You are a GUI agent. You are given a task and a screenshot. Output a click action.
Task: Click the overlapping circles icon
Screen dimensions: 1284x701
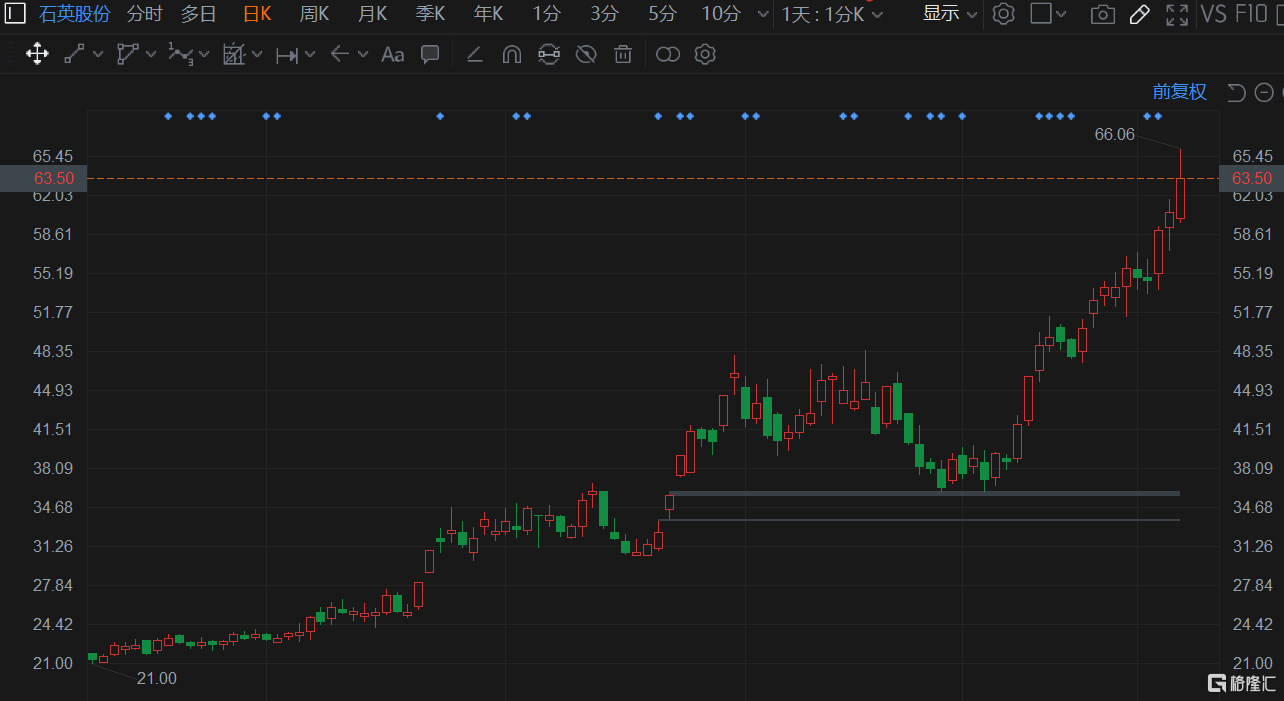pos(668,54)
